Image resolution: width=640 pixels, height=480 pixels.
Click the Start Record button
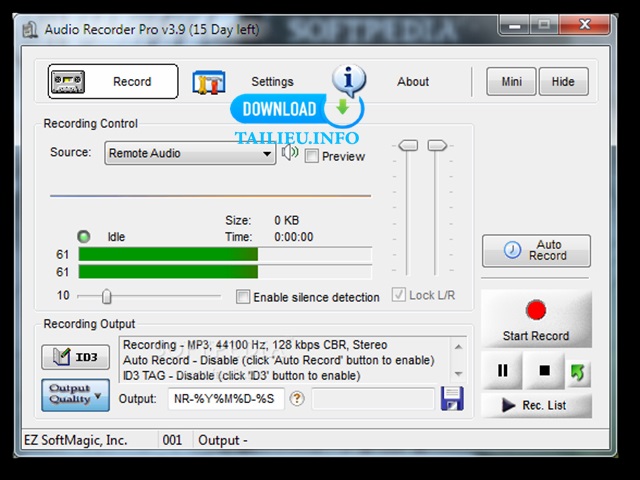click(536, 319)
